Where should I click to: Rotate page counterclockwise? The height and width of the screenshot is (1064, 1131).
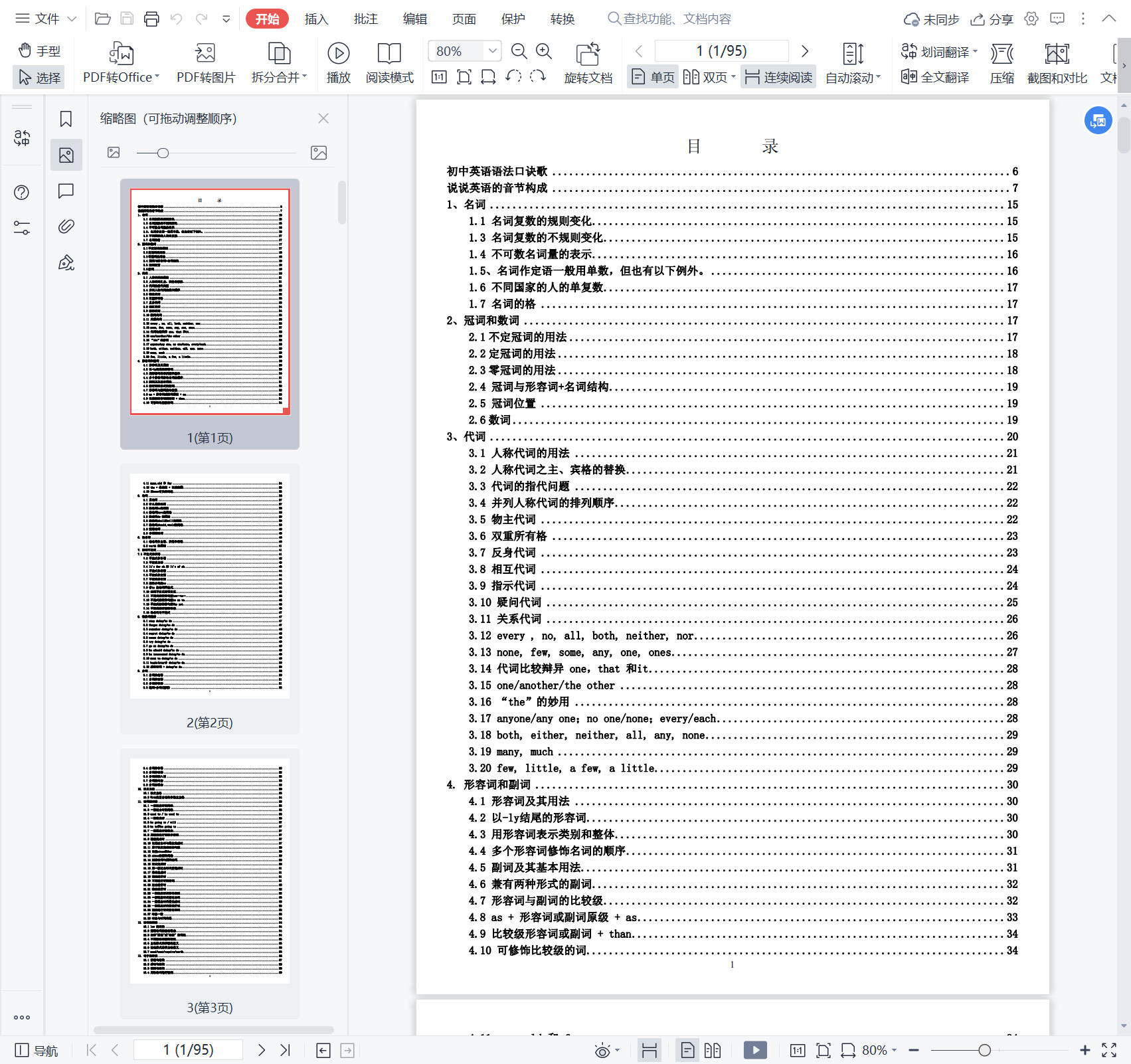[513, 77]
